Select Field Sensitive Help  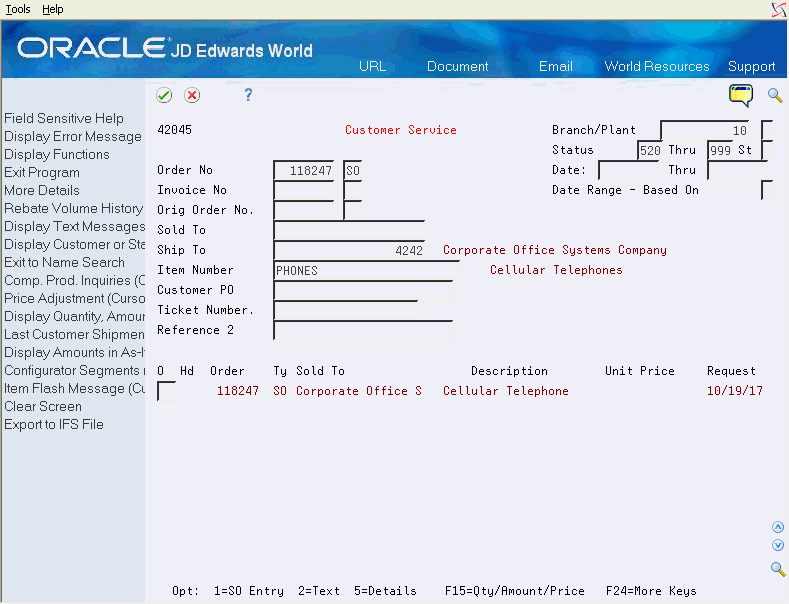(x=64, y=118)
